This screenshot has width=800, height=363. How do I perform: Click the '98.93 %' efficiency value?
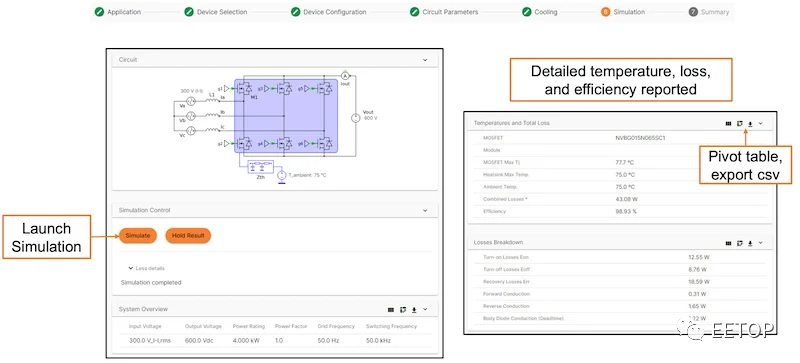point(627,211)
